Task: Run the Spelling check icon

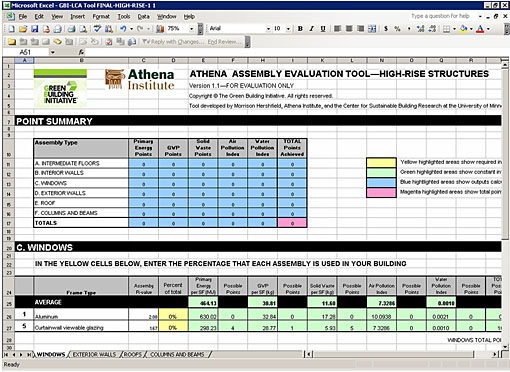Action: click(97, 29)
